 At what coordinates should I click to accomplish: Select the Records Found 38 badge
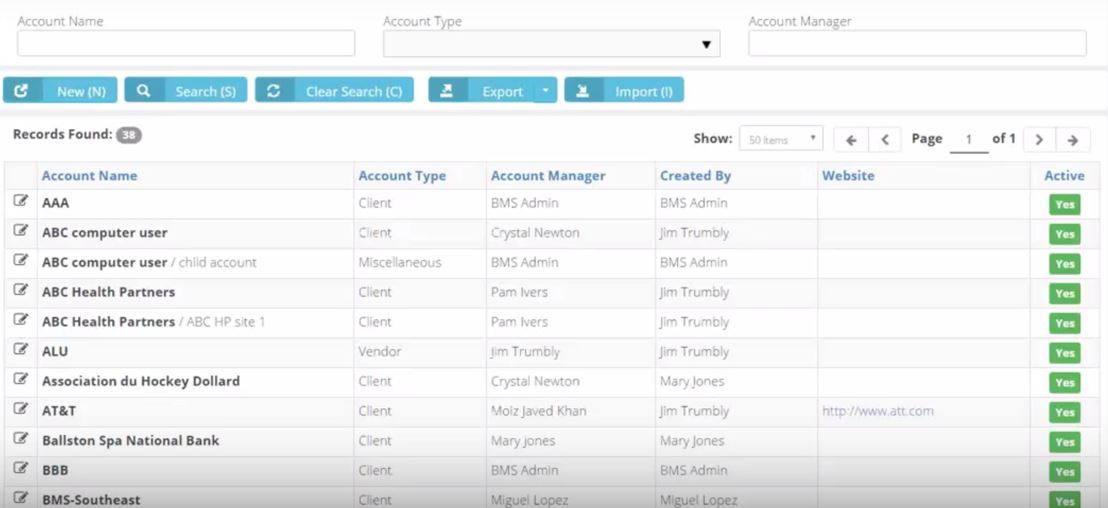[129, 135]
